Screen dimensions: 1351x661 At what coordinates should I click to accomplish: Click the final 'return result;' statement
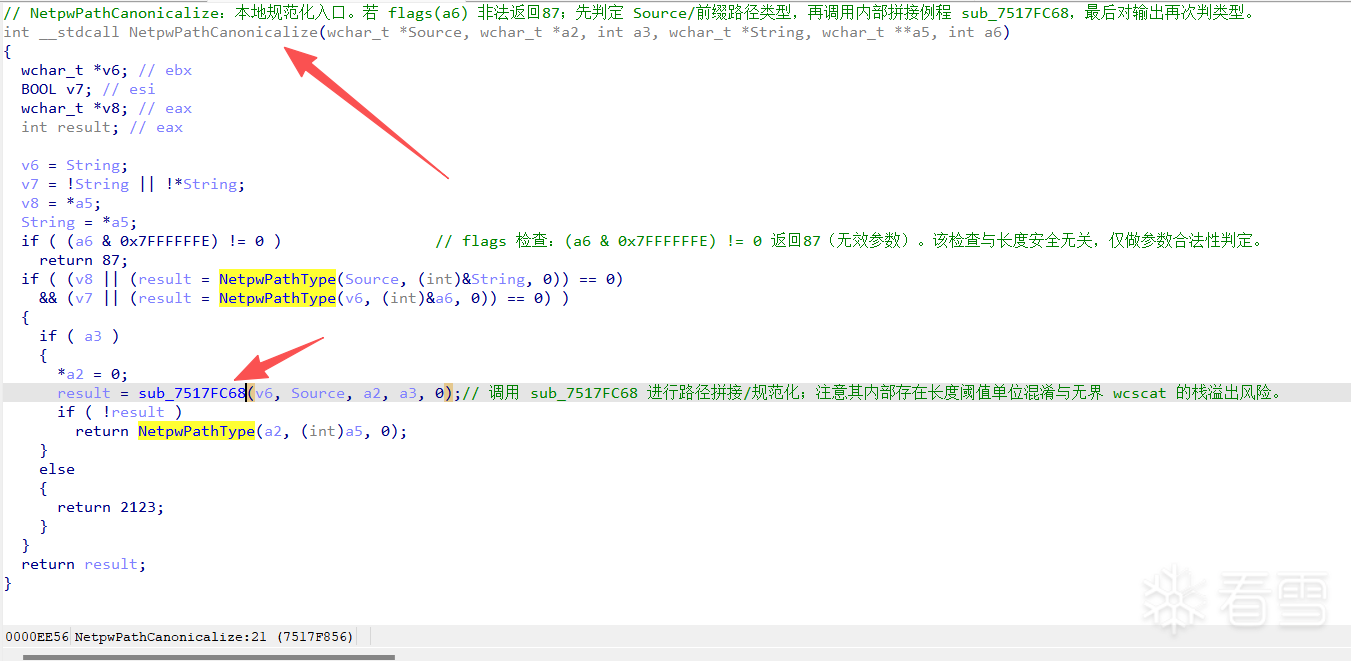click(84, 564)
